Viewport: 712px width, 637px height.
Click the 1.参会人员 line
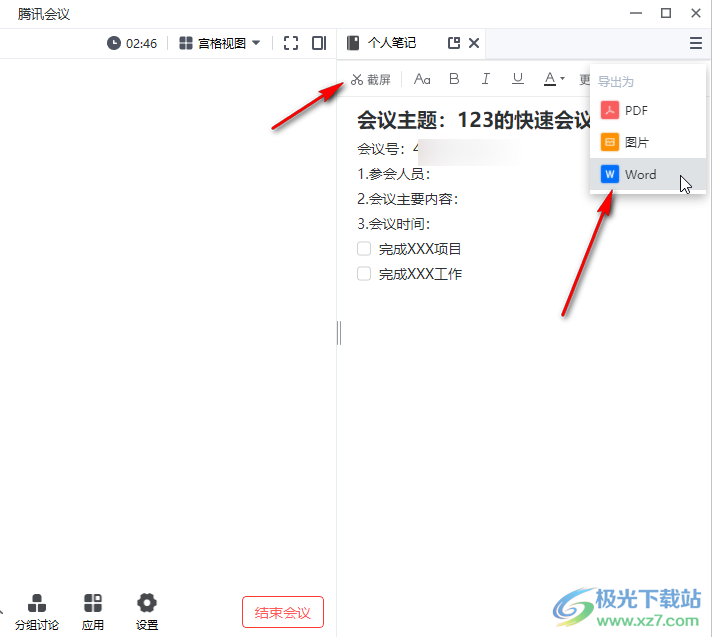coord(393,174)
